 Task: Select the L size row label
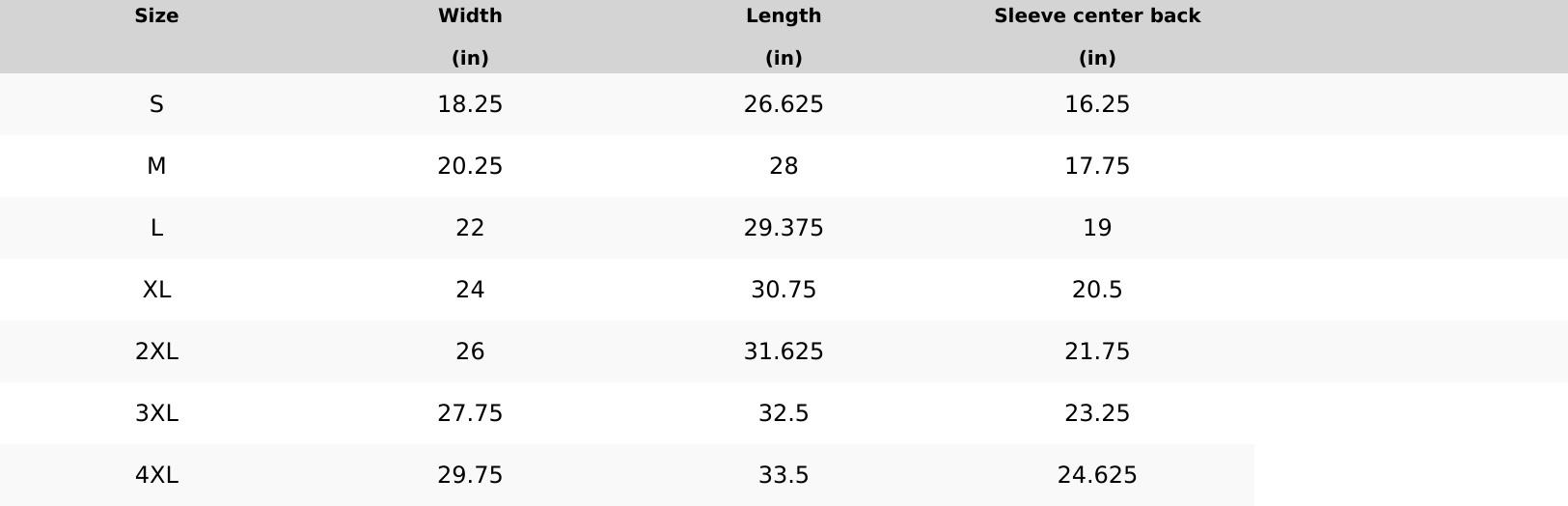[156, 228]
